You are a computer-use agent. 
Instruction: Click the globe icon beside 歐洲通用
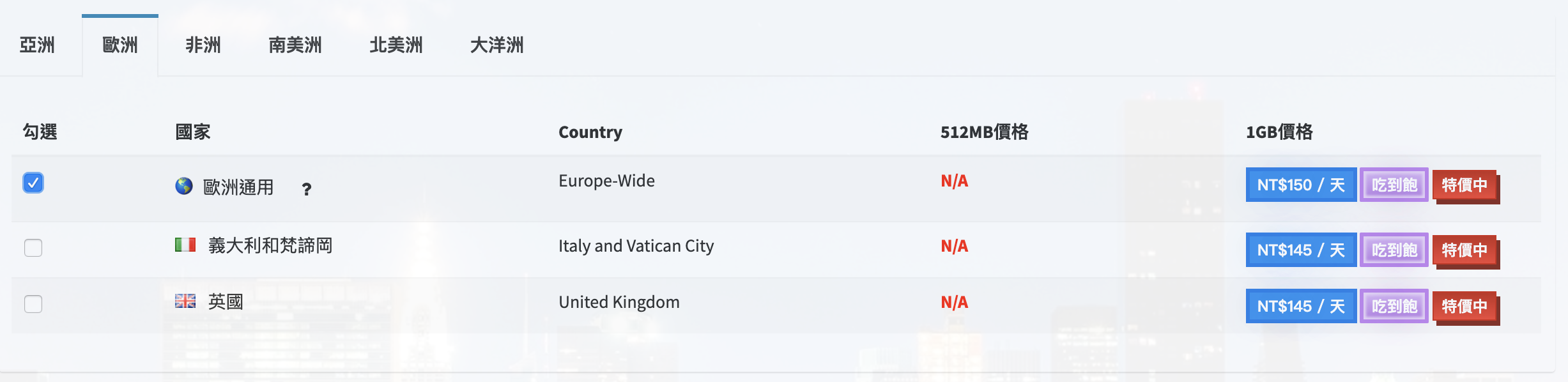[184, 186]
